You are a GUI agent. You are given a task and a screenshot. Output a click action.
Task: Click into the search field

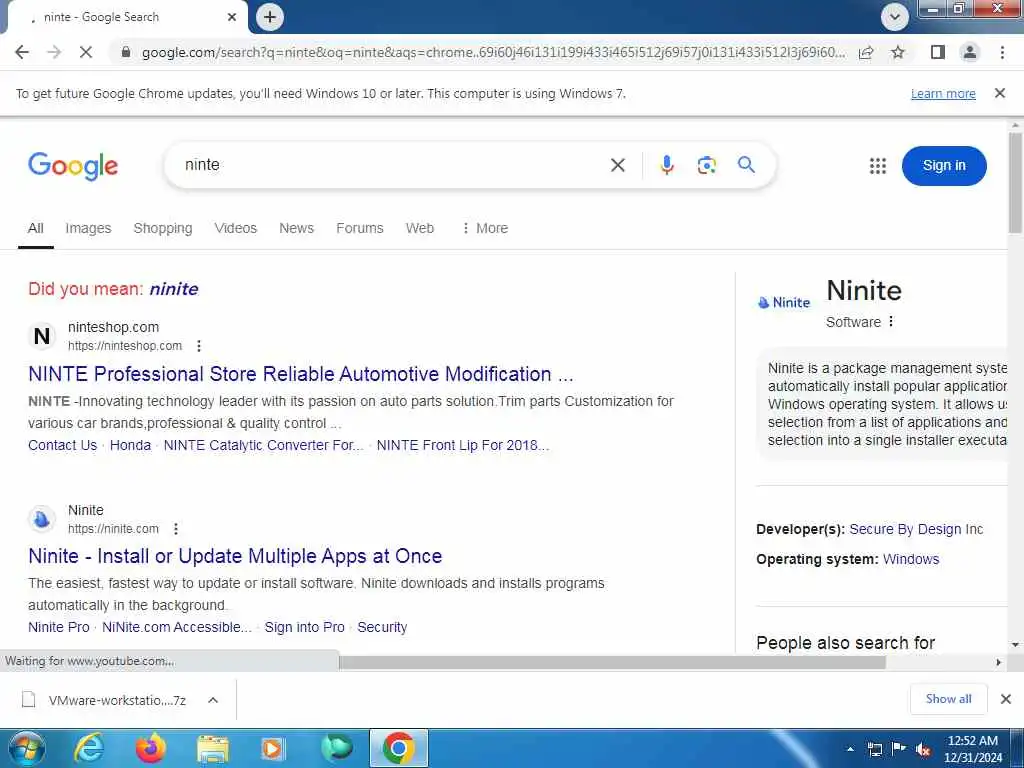click(x=392, y=165)
